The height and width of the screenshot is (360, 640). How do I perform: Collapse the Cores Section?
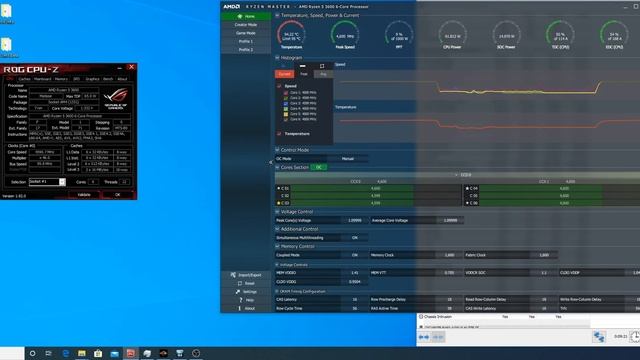[278, 167]
